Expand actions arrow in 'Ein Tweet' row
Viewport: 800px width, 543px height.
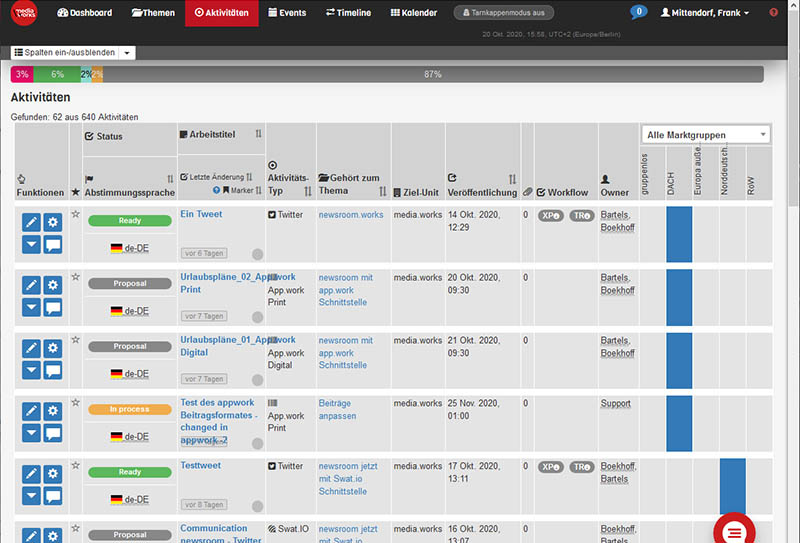pos(31,244)
